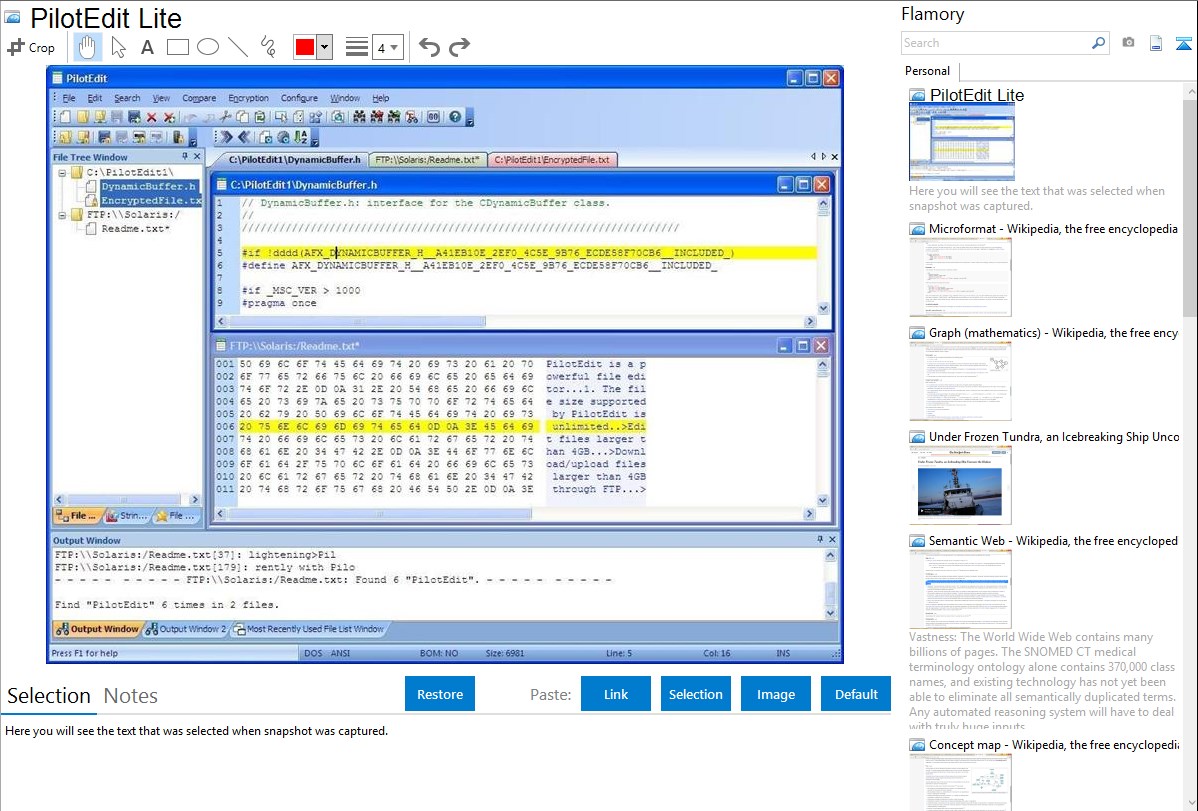
Task: Toggle the hand pan tool
Action: (87, 47)
